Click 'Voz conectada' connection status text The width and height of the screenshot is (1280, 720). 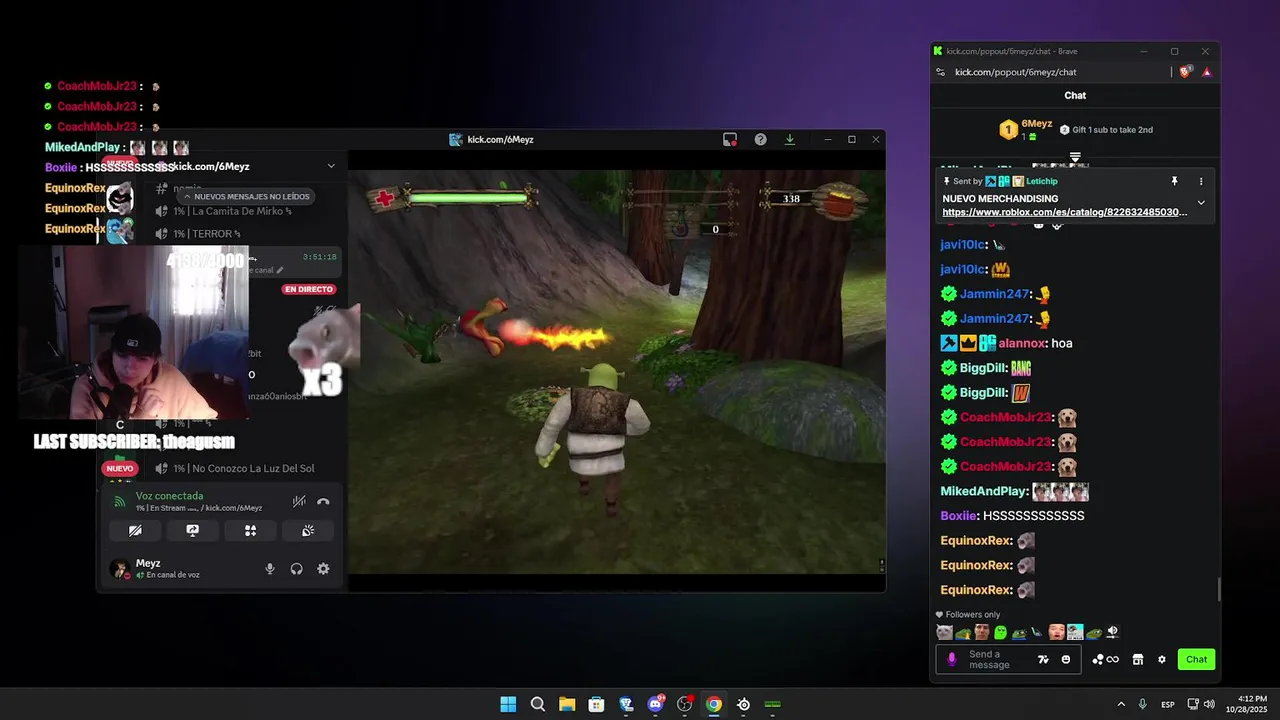(x=169, y=496)
